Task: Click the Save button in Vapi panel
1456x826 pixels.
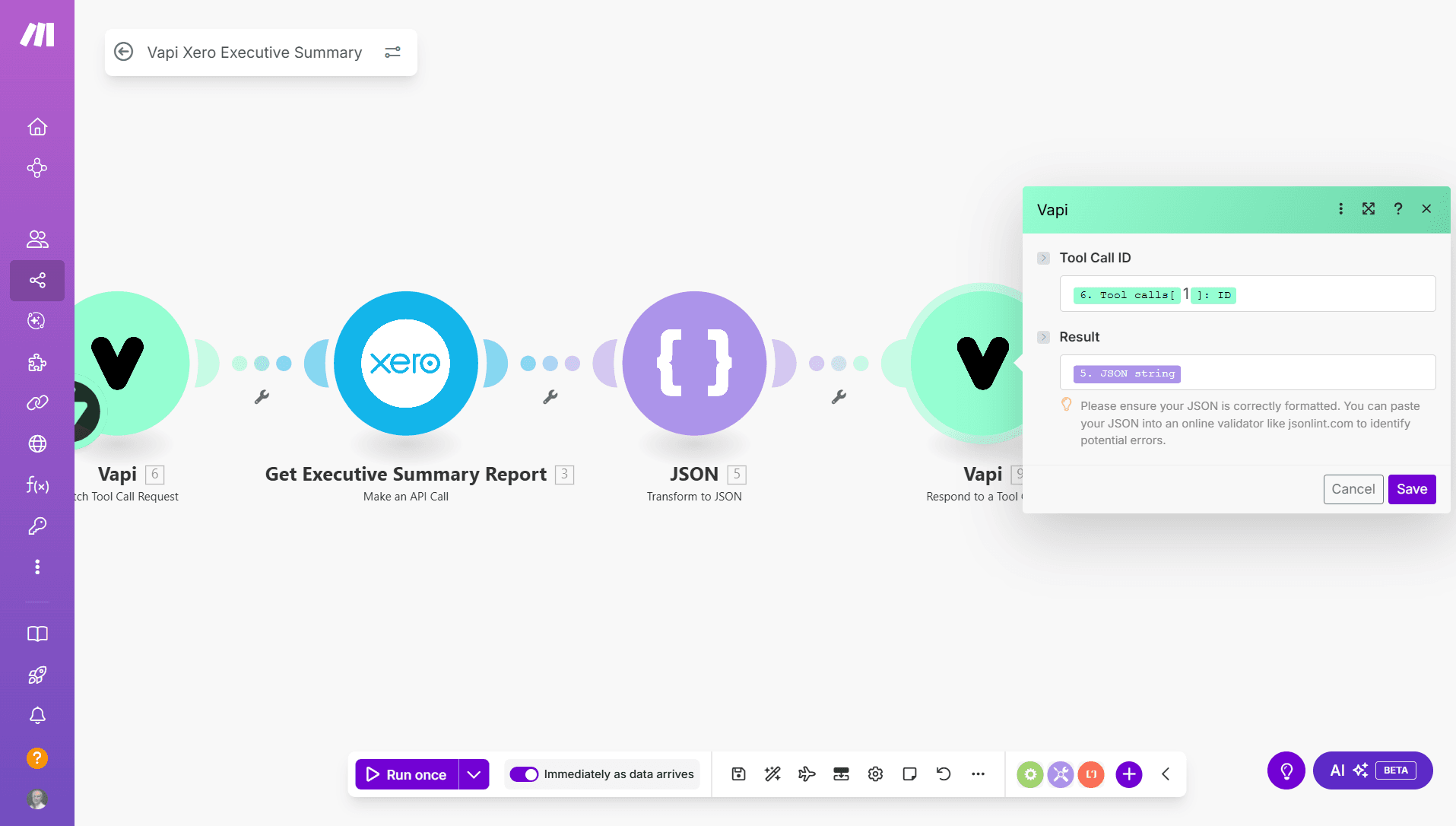Action: point(1411,489)
